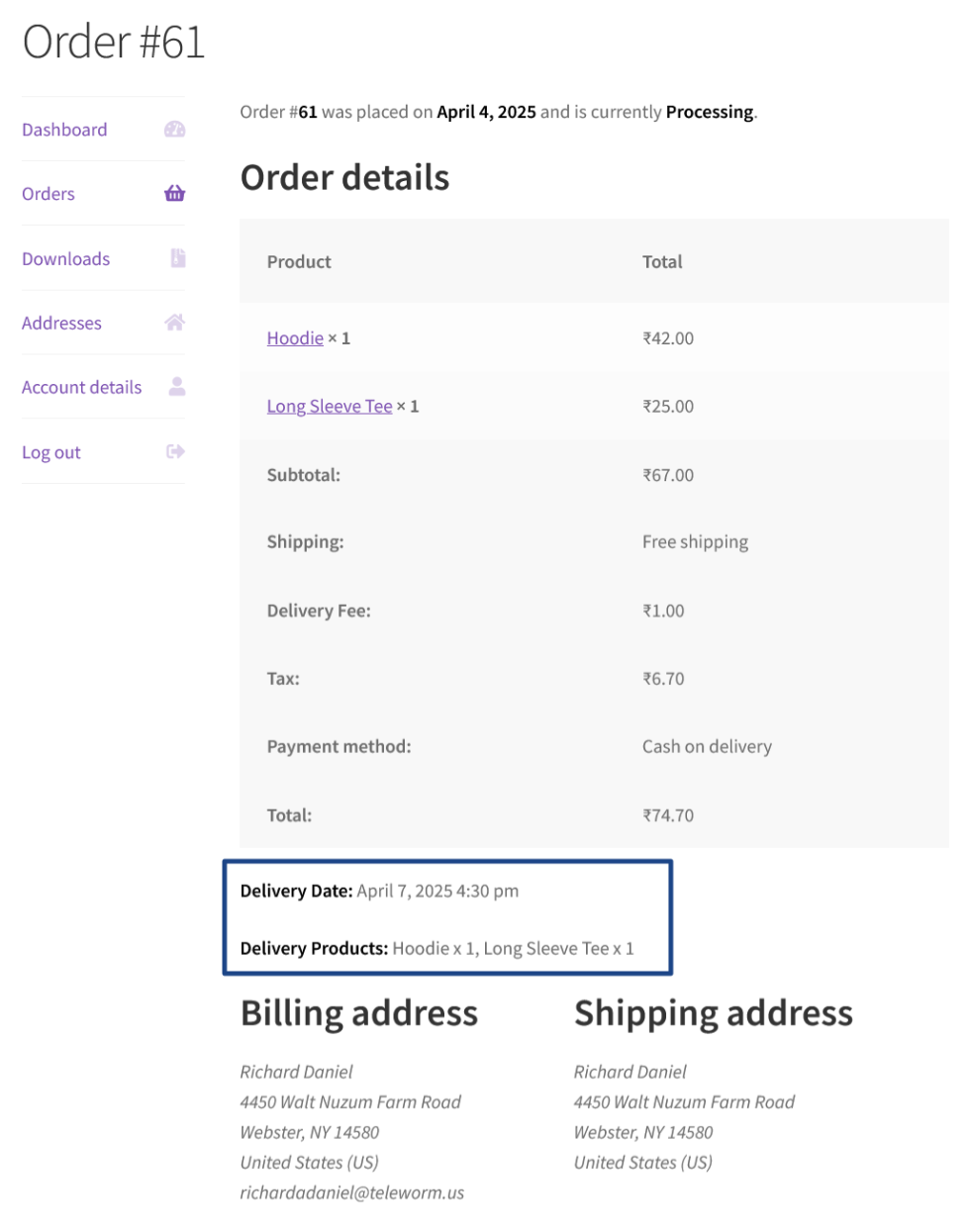This screenshot has width=970, height=1232.
Task: Open the Long Sleeve Tee link
Action: click(x=330, y=407)
